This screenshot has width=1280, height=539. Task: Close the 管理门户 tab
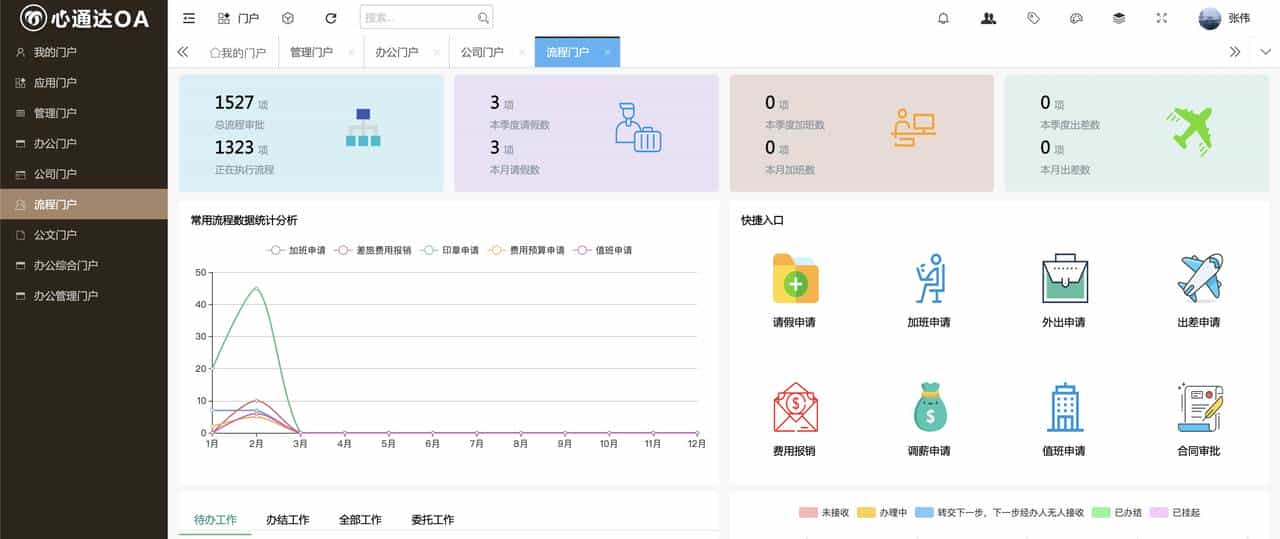[x=351, y=52]
